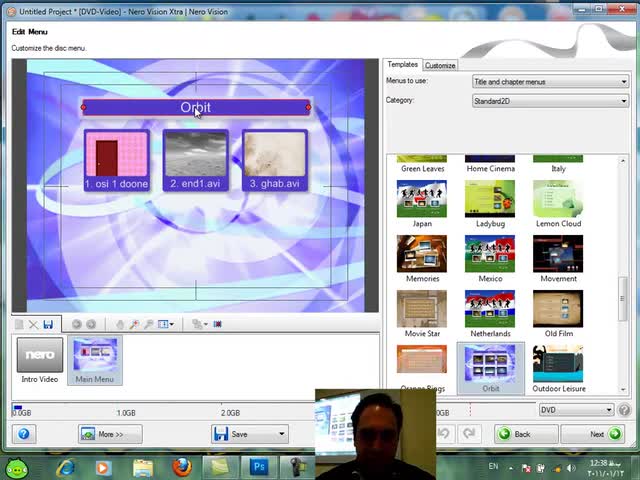Image resolution: width=640 pixels, height=480 pixels.
Task: Select the Main Menu thumbnail
Action: click(95, 360)
